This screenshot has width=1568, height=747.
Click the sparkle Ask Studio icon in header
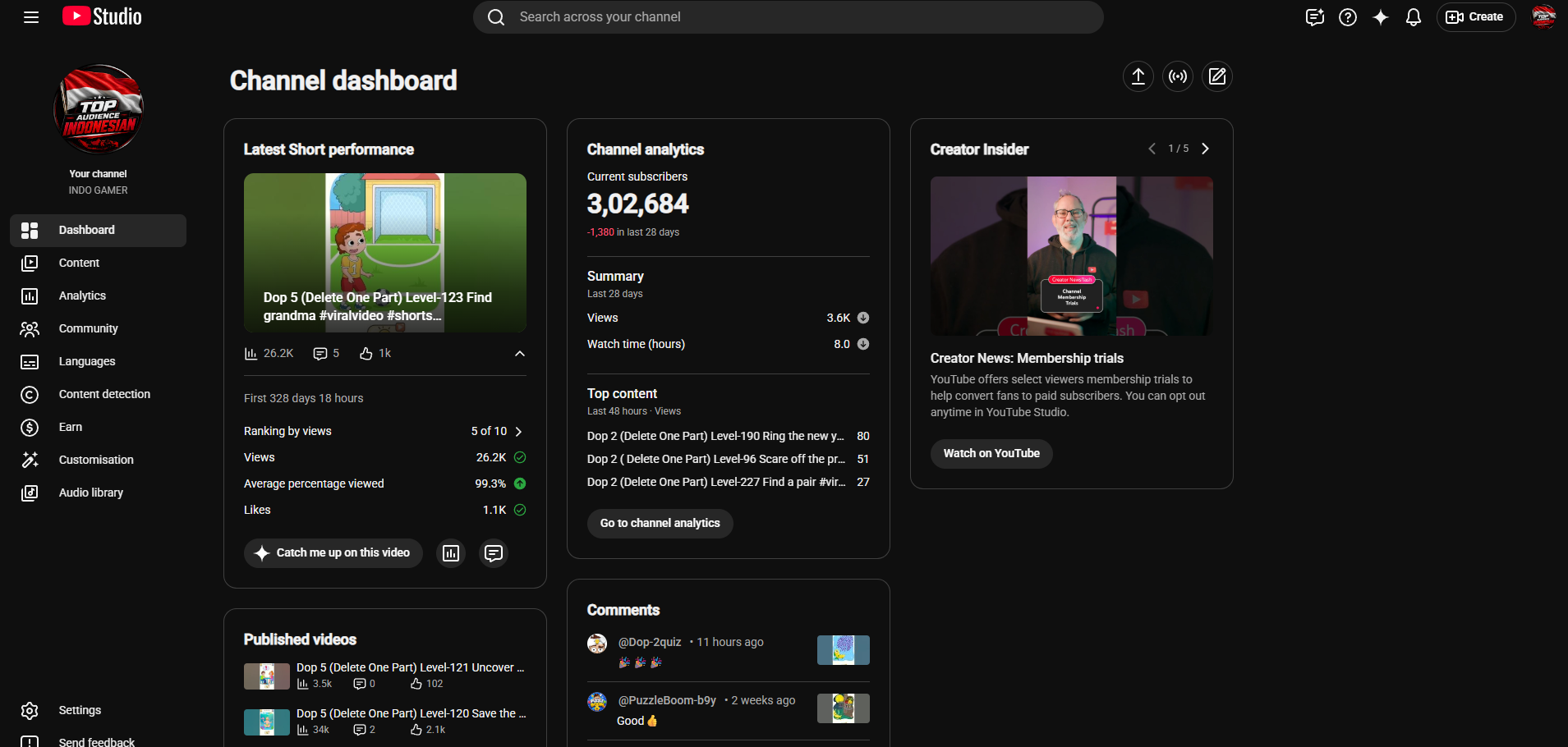(x=1381, y=17)
